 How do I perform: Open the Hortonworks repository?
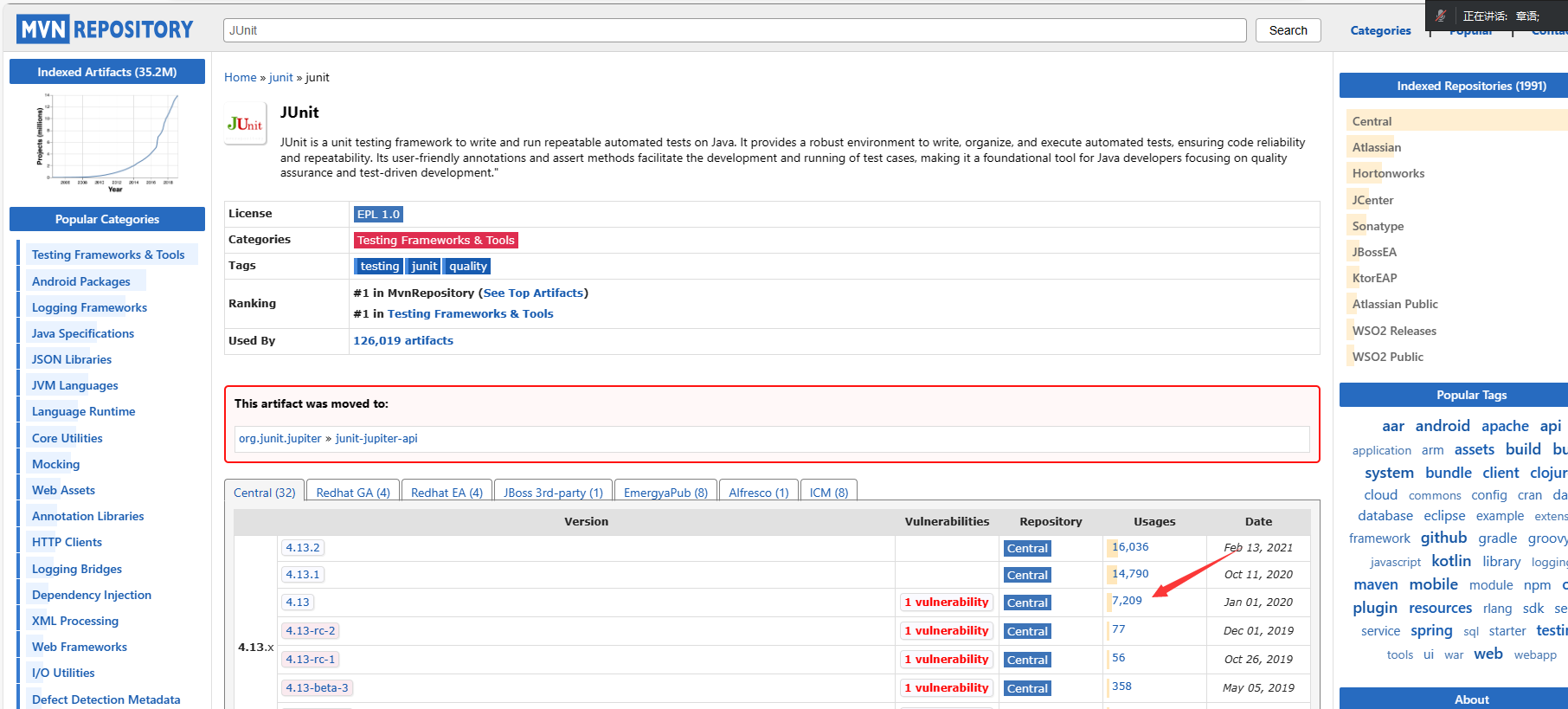[x=1388, y=173]
